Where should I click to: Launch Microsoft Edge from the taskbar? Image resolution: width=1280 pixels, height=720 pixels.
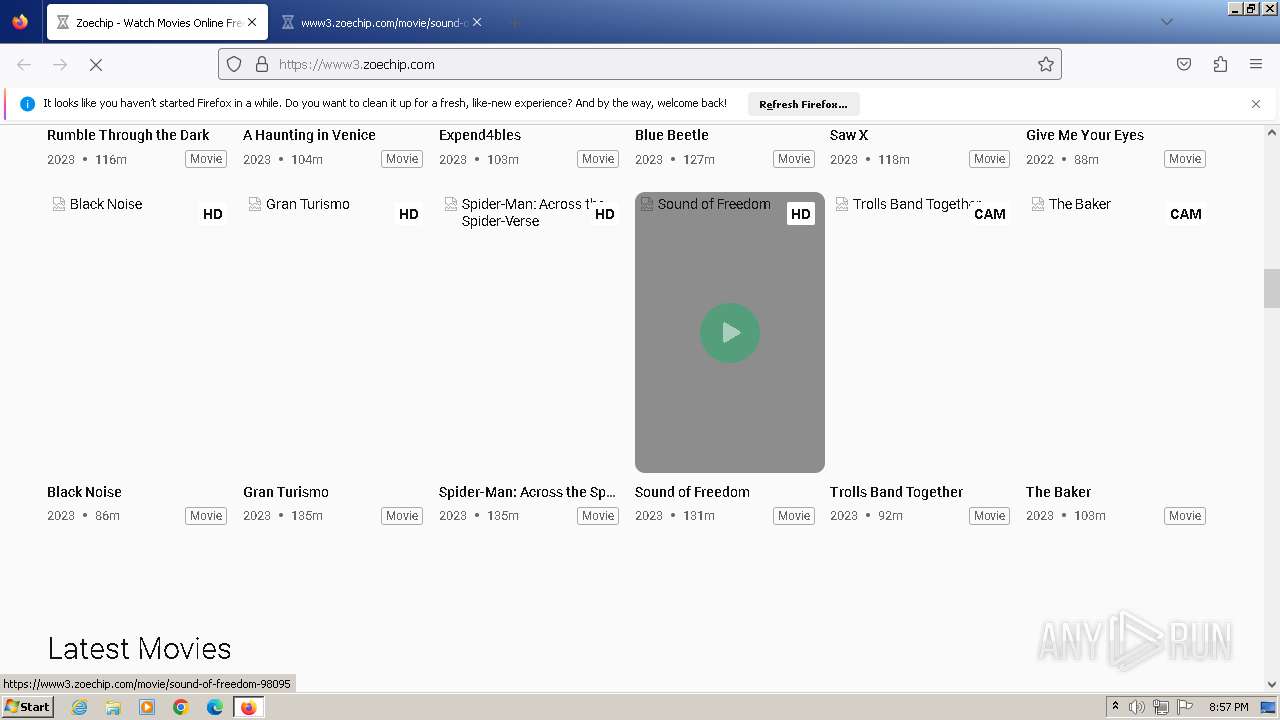(215, 707)
